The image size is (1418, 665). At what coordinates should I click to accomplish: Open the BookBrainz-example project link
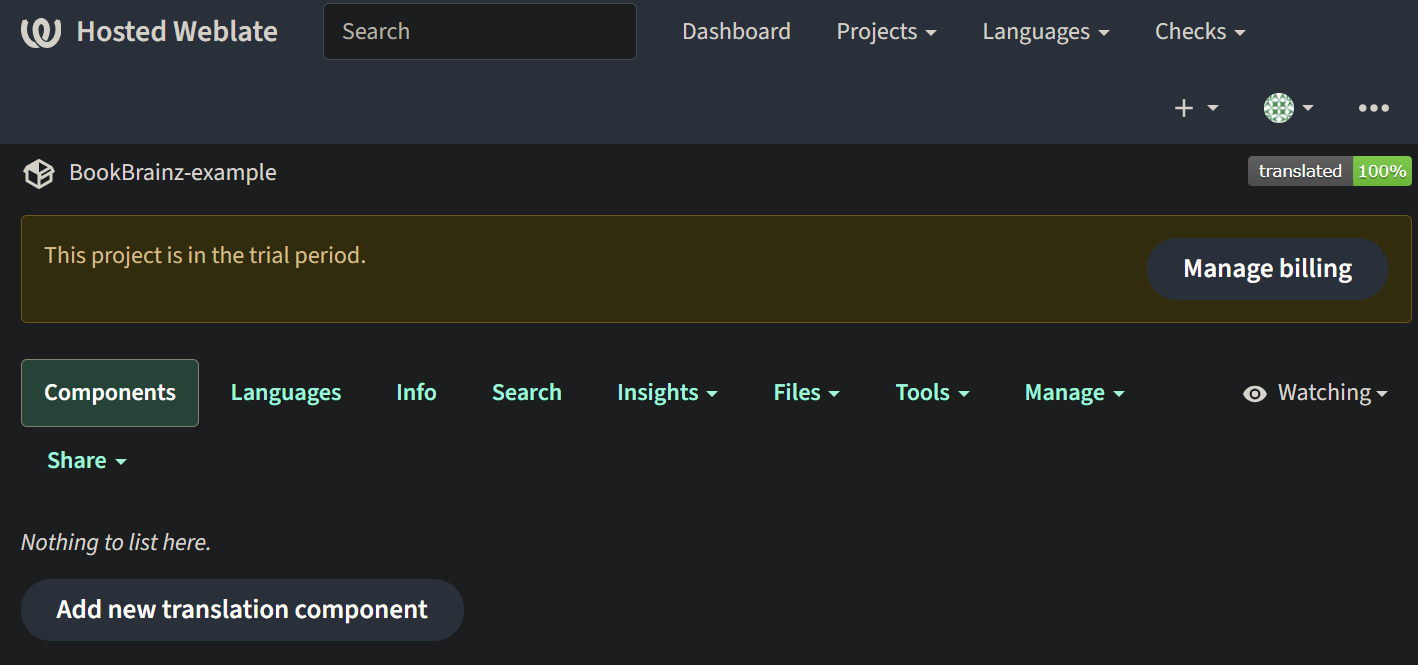point(173,173)
